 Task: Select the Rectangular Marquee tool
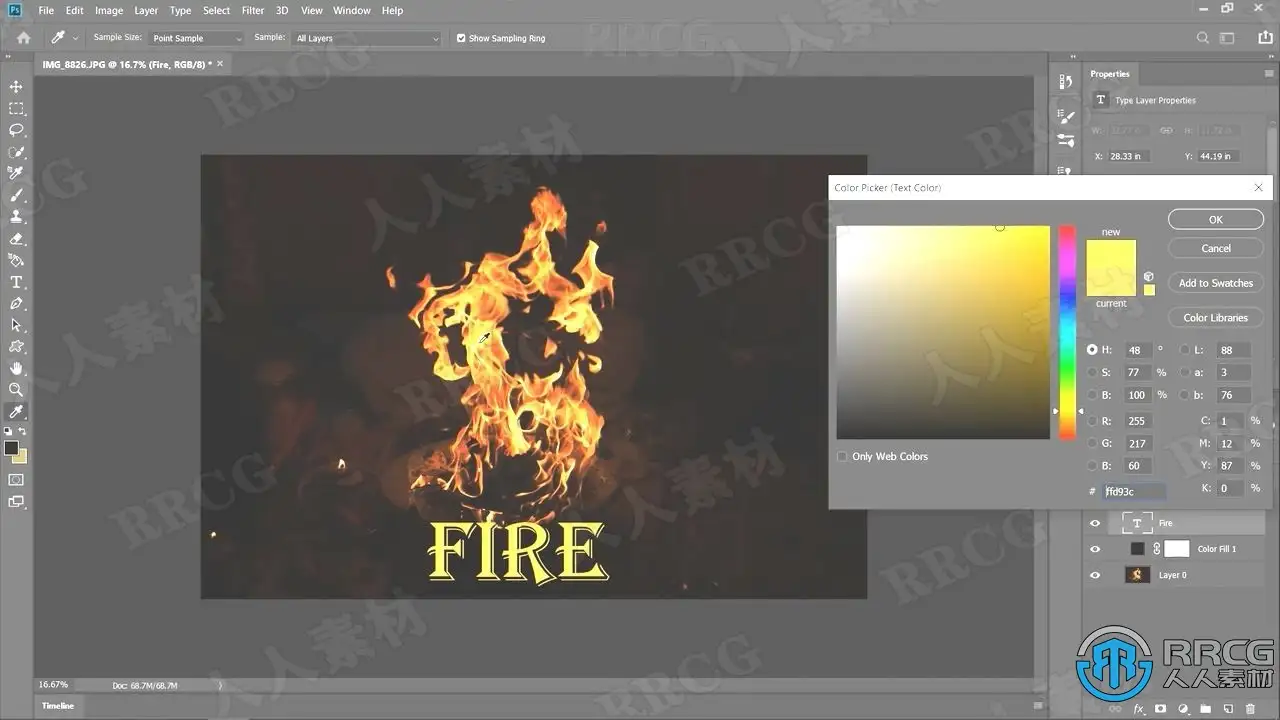tap(16, 109)
